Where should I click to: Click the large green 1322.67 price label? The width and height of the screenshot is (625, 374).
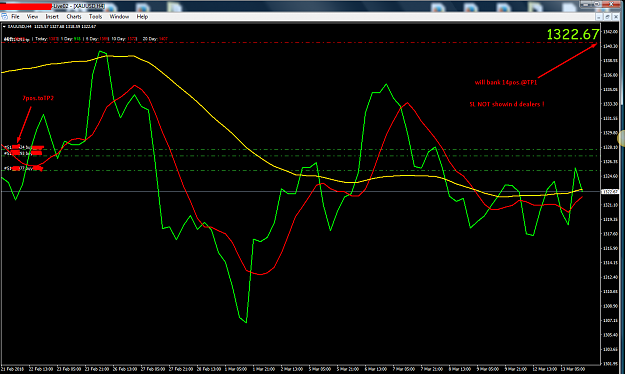point(573,34)
